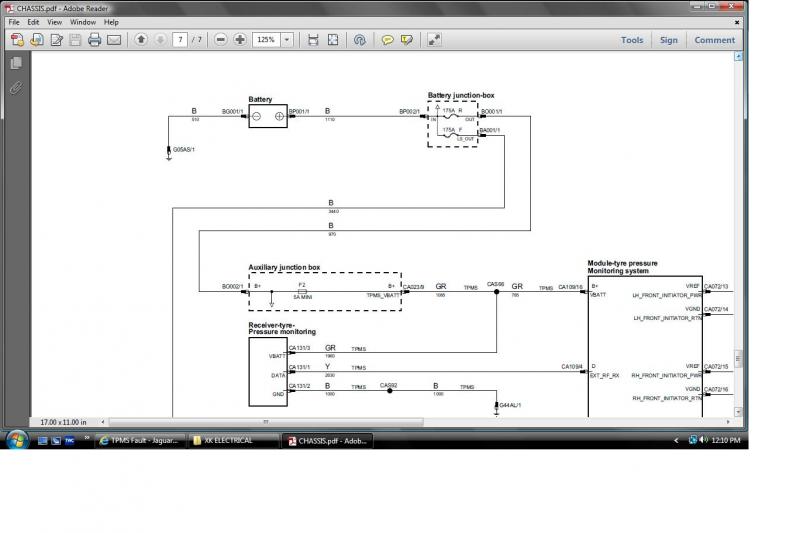
Task: Add a sticky note comment
Action: [x=388, y=40]
